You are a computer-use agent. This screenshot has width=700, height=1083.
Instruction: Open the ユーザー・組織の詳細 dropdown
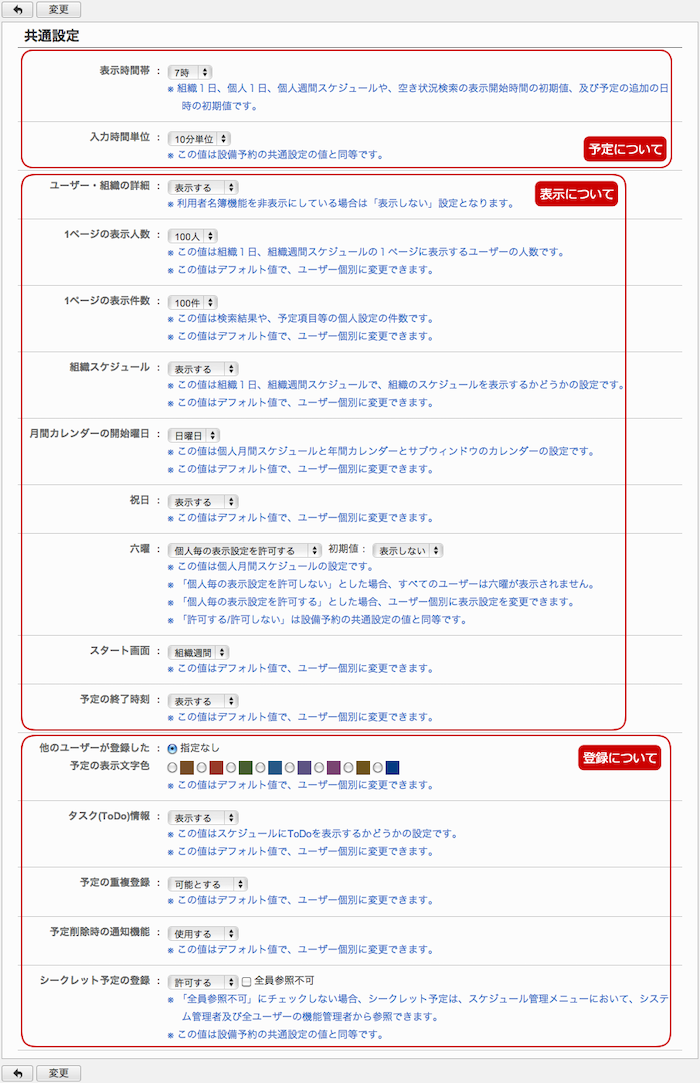coord(203,187)
